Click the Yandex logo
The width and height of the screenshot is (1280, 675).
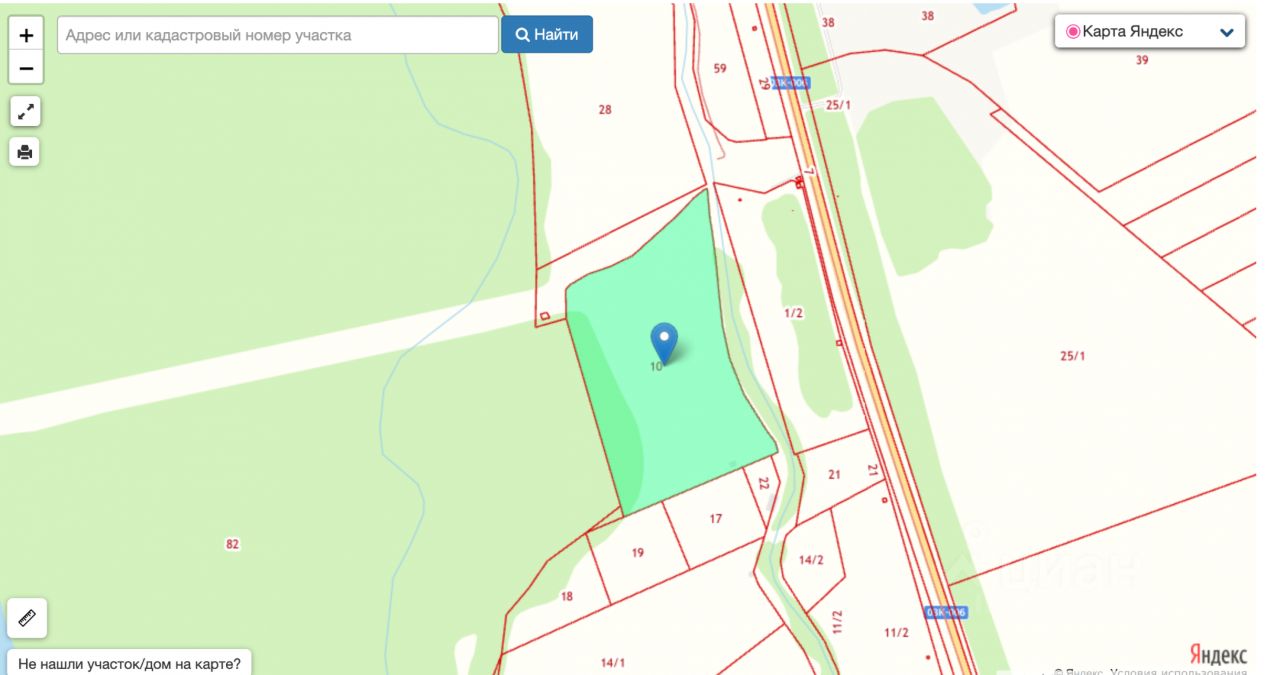(1218, 654)
